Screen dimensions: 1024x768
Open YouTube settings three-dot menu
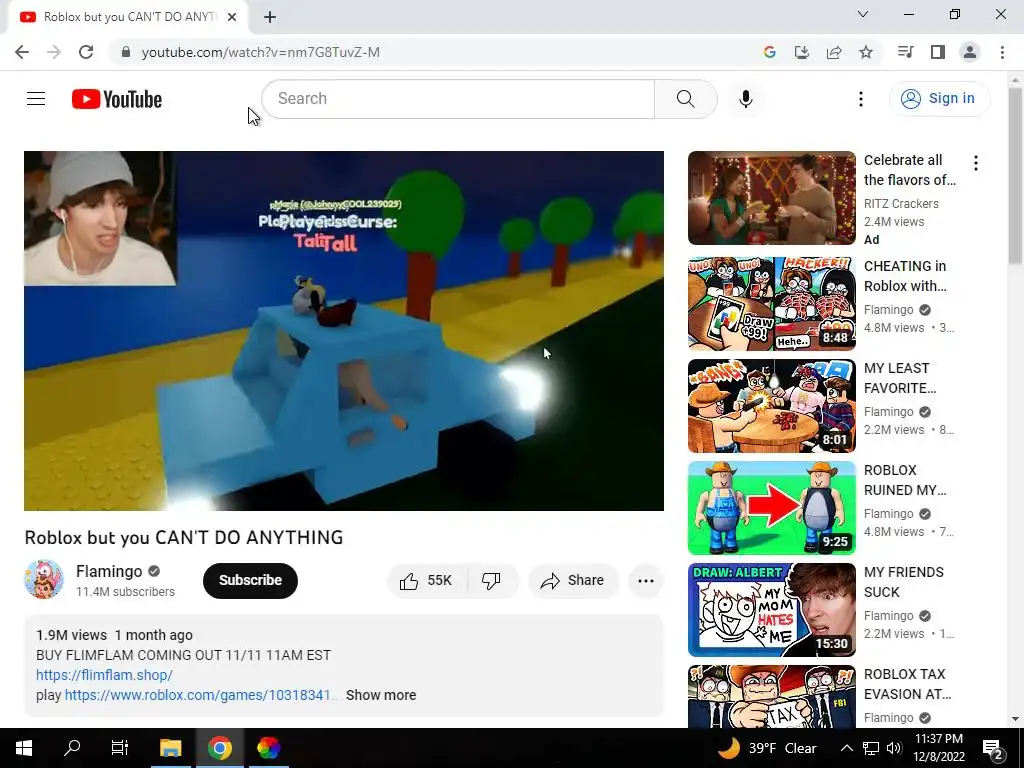[861, 99]
